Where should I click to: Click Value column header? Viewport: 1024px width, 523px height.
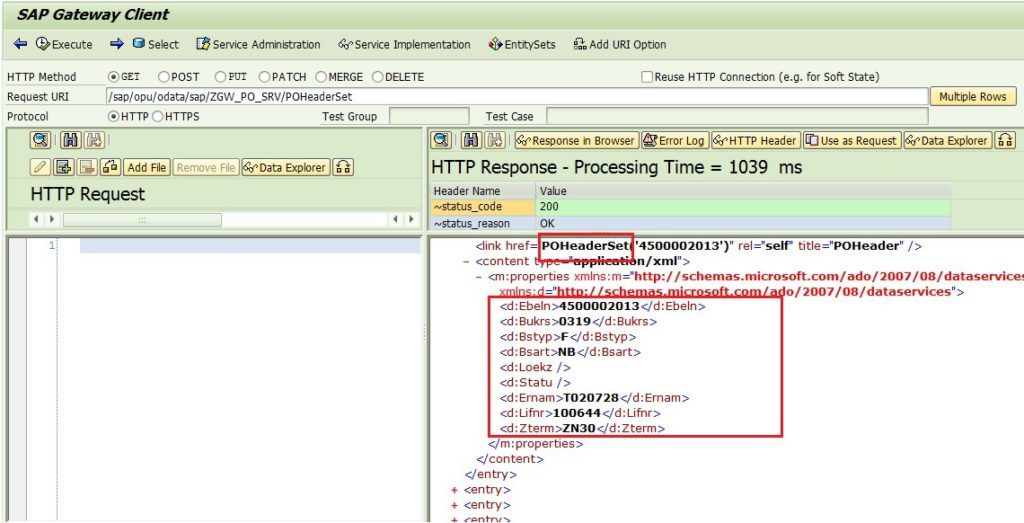743,191
